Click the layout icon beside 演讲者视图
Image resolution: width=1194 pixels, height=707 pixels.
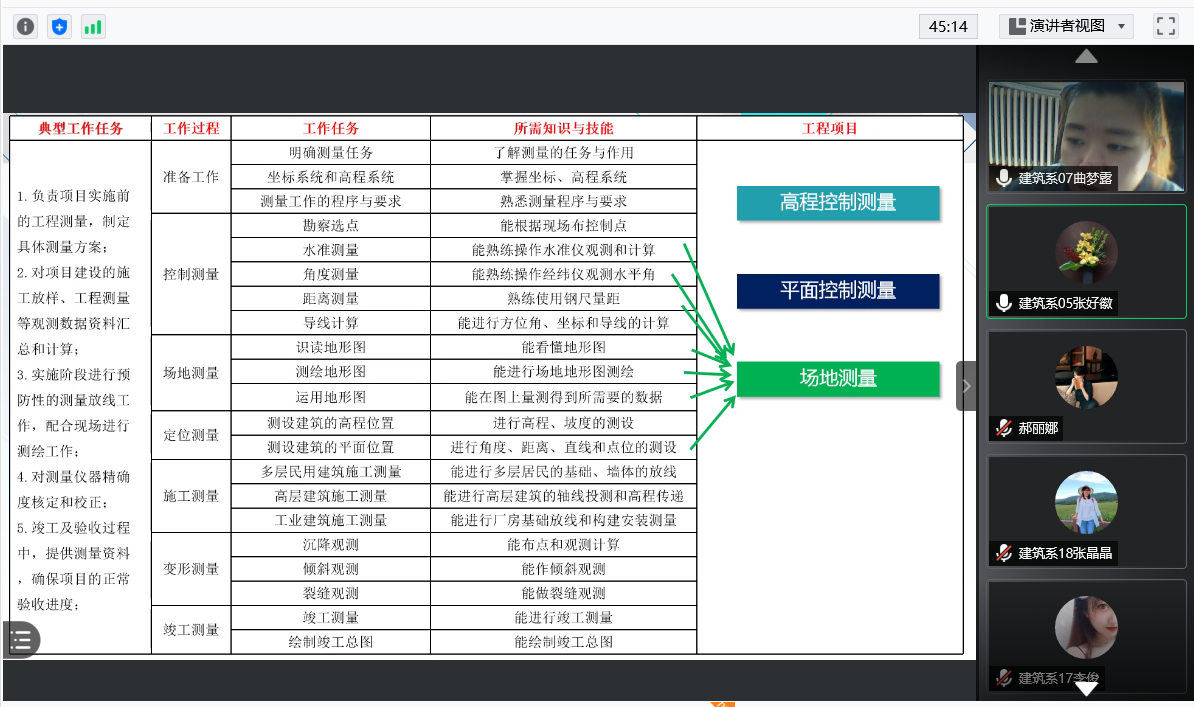[1017, 26]
